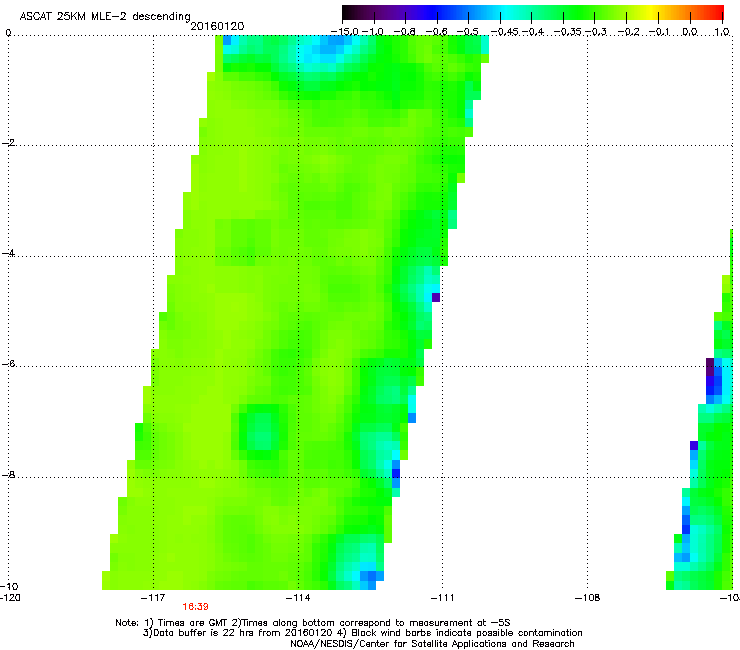Click the '-111' longitude axis label

(442, 598)
